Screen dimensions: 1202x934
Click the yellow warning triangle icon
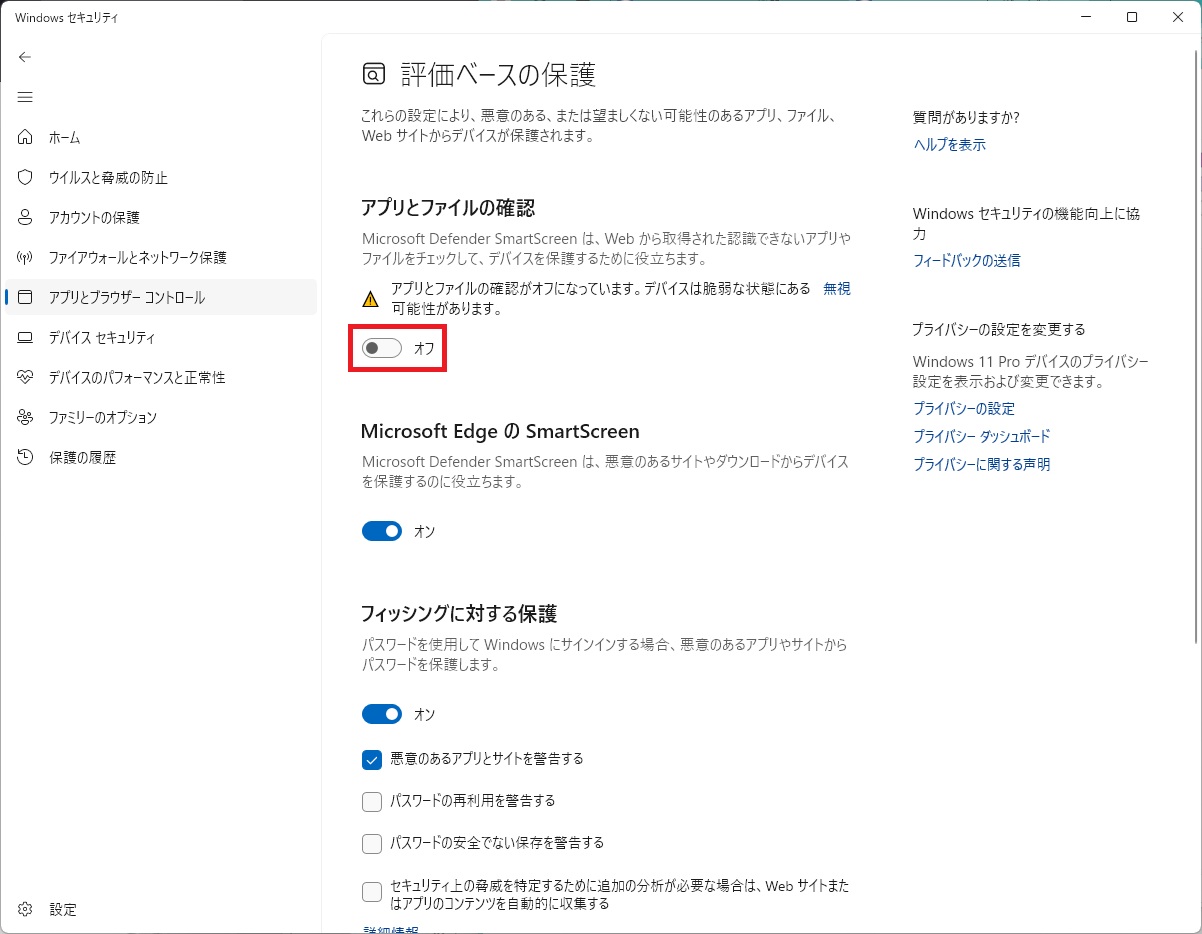[371, 298]
